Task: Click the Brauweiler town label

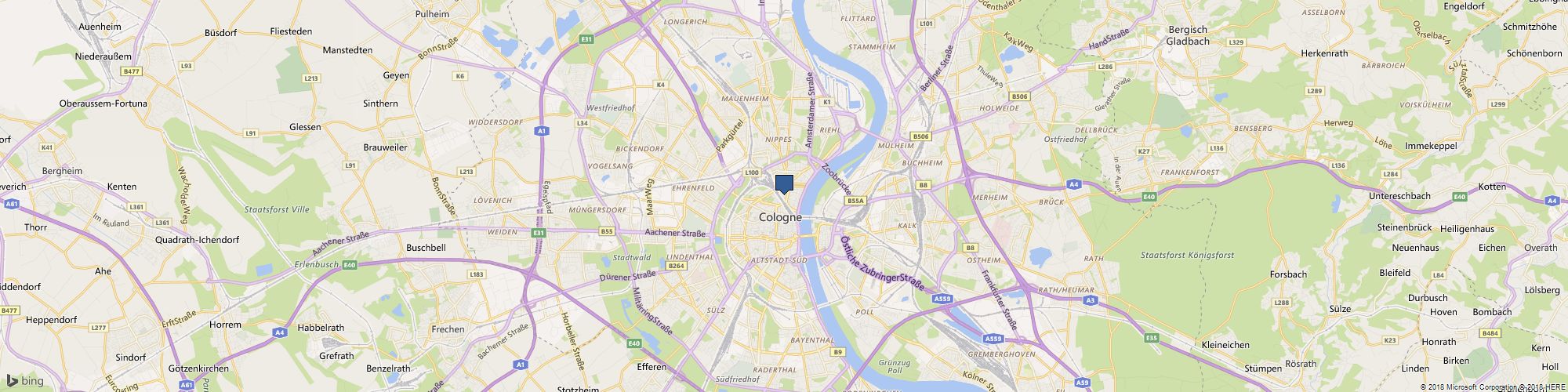Action: [x=385, y=147]
